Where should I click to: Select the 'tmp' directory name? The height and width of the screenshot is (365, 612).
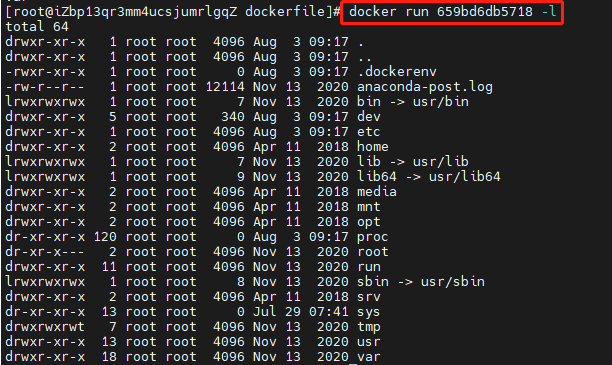(x=368, y=327)
